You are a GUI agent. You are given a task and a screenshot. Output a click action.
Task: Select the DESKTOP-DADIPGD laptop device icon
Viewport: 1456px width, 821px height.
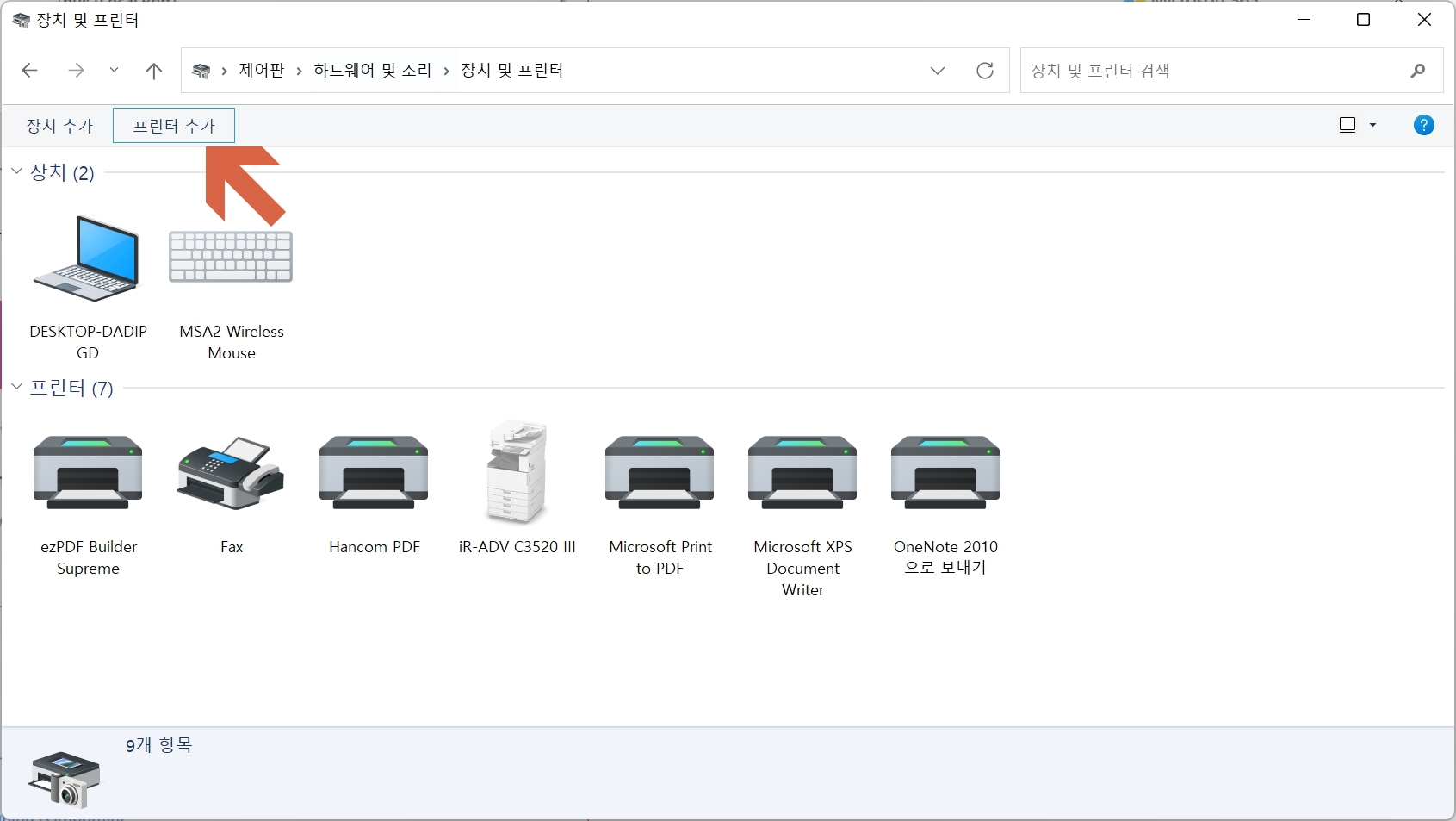(x=87, y=258)
